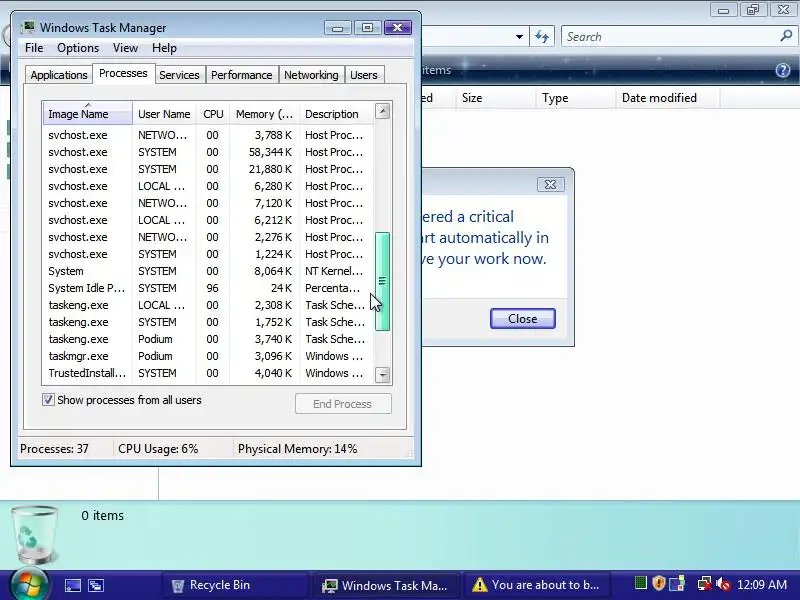
Task: Toggle Show processes from all users checkbox
Action: point(48,399)
